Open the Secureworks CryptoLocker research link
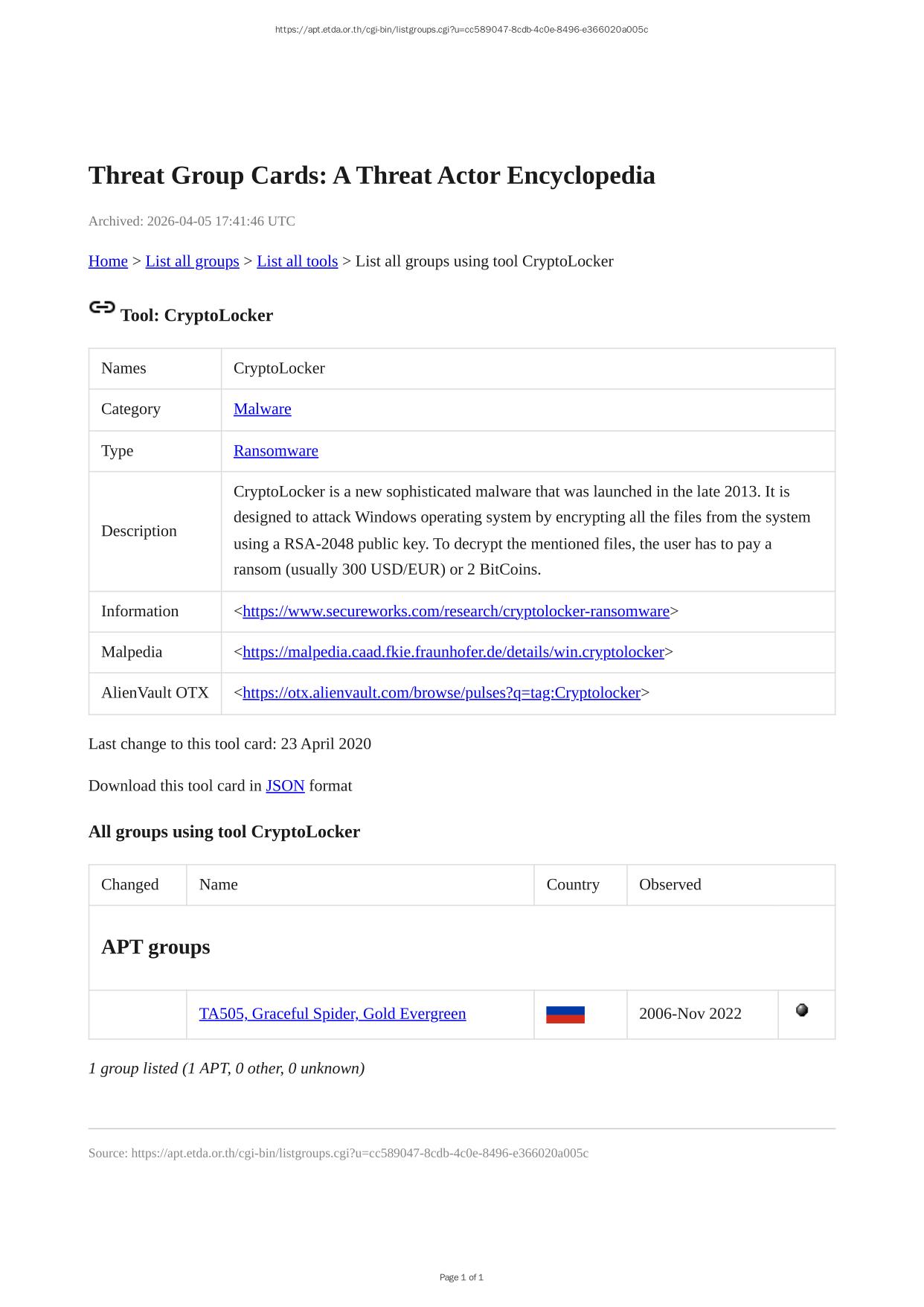 [x=455, y=612]
